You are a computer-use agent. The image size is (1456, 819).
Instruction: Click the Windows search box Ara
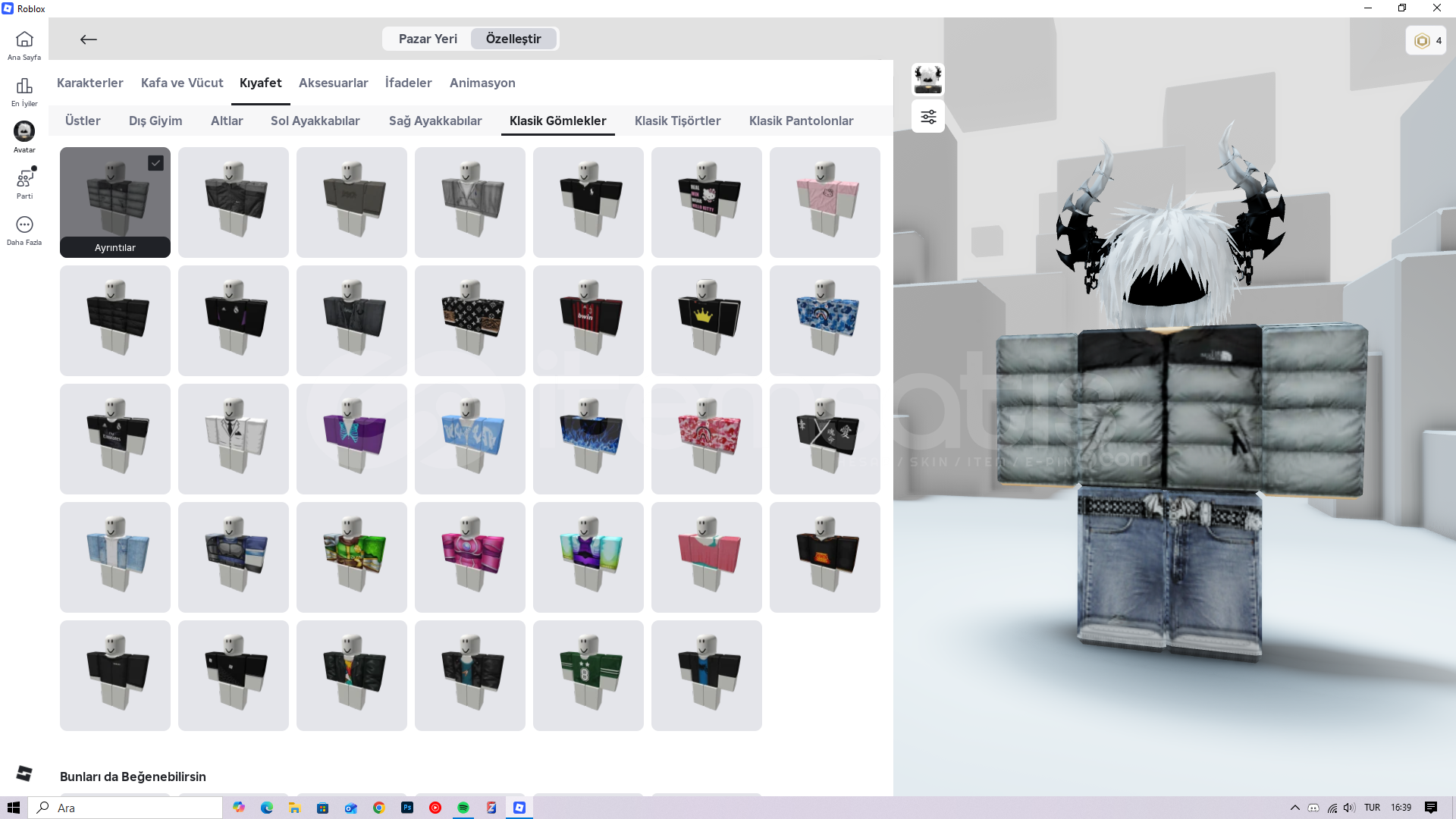(126, 808)
